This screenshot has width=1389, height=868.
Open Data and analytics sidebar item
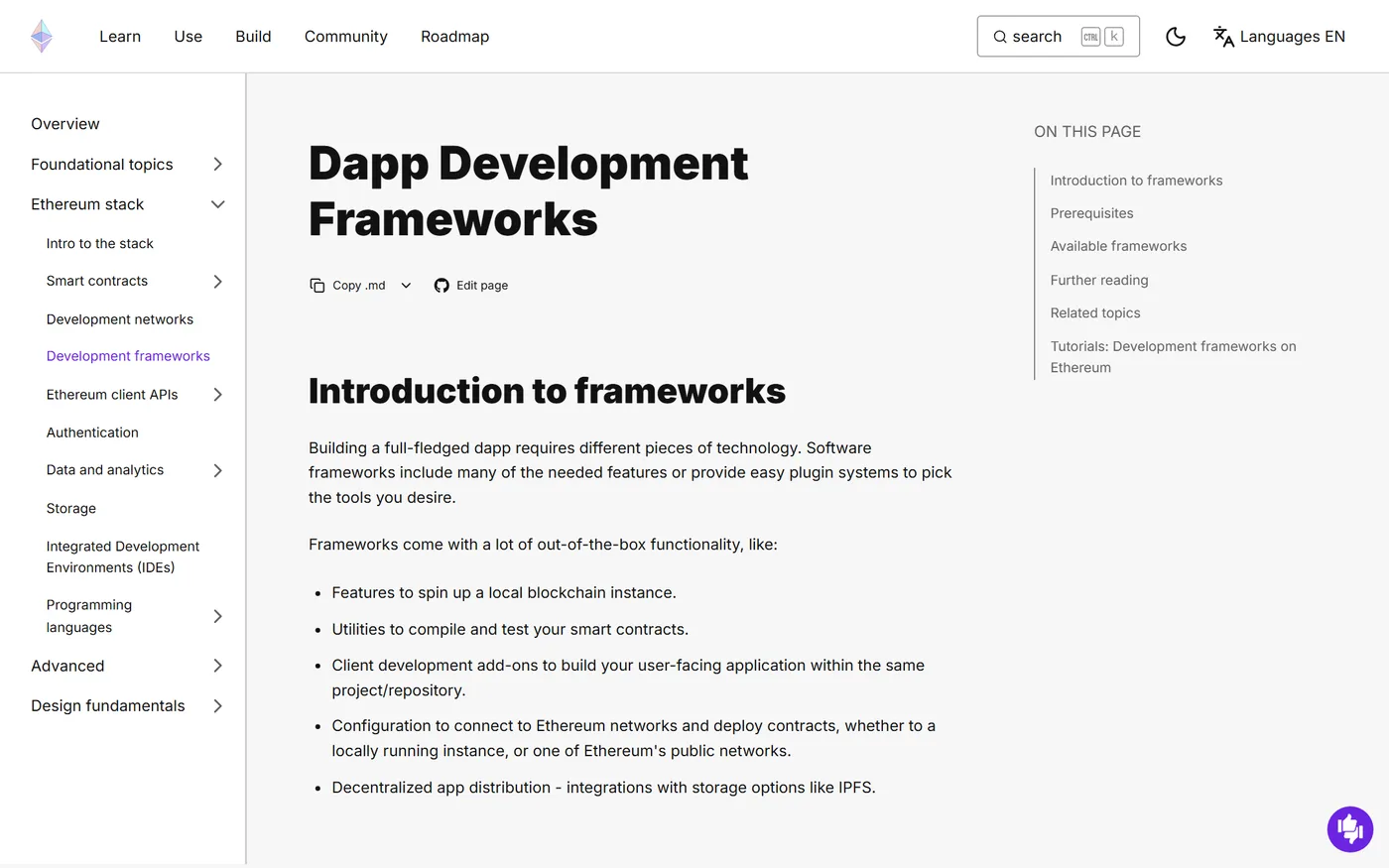(x=105, y=470)
